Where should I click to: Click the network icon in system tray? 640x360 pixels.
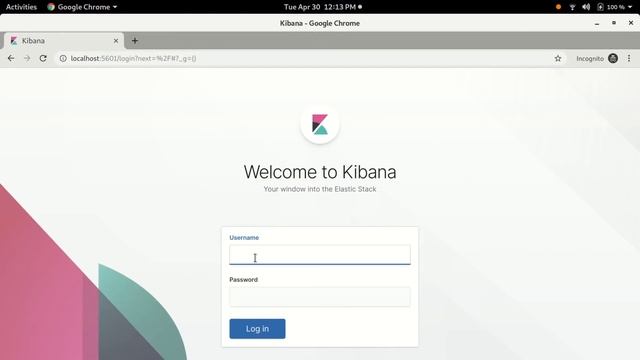(572, 7)
